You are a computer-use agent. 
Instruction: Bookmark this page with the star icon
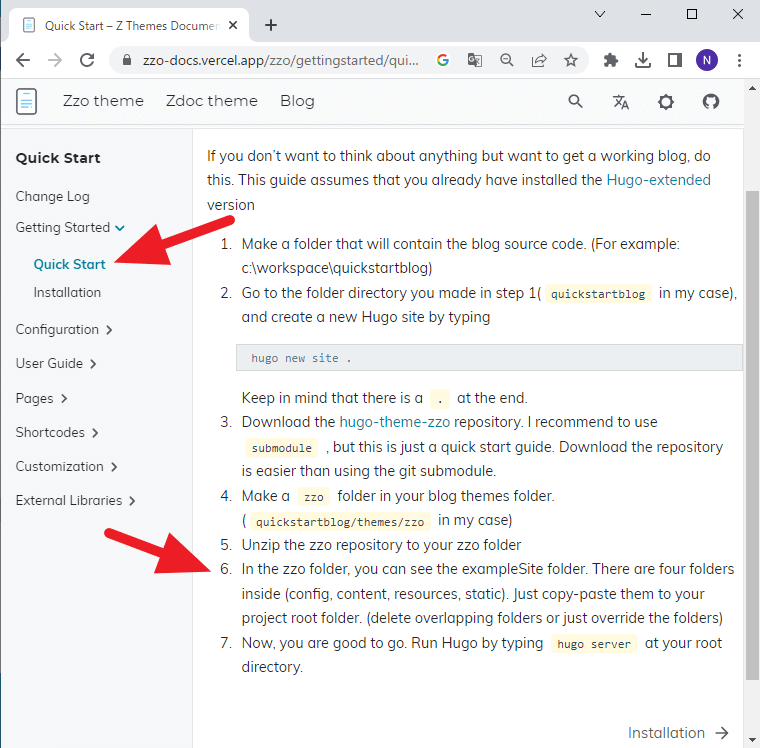[x=570, y=60]
